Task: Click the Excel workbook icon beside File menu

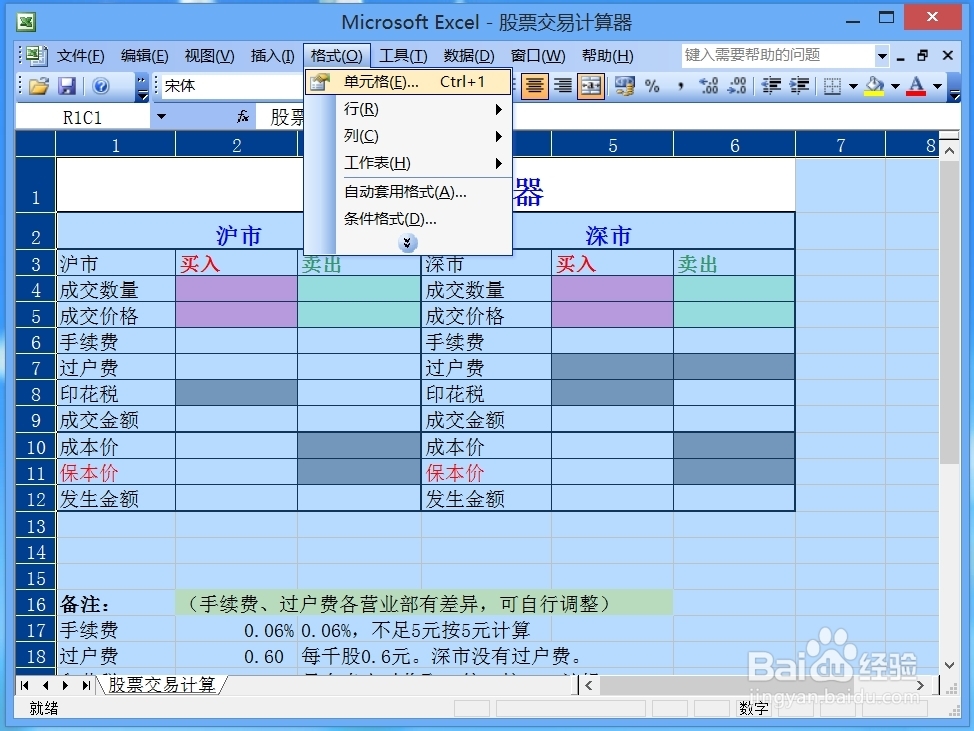Action: 36,56
